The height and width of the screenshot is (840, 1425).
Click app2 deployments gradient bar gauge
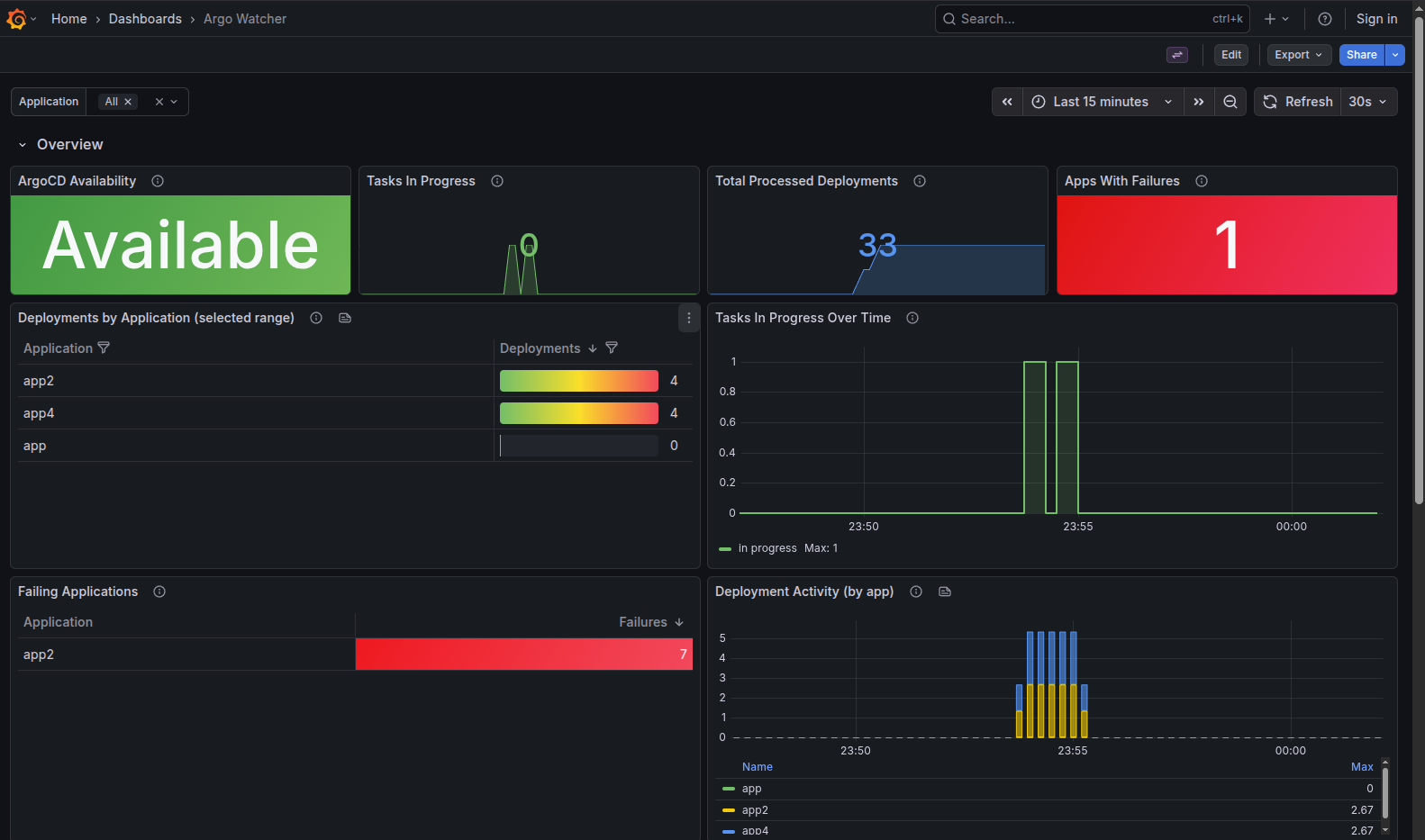tap(579, 381)
